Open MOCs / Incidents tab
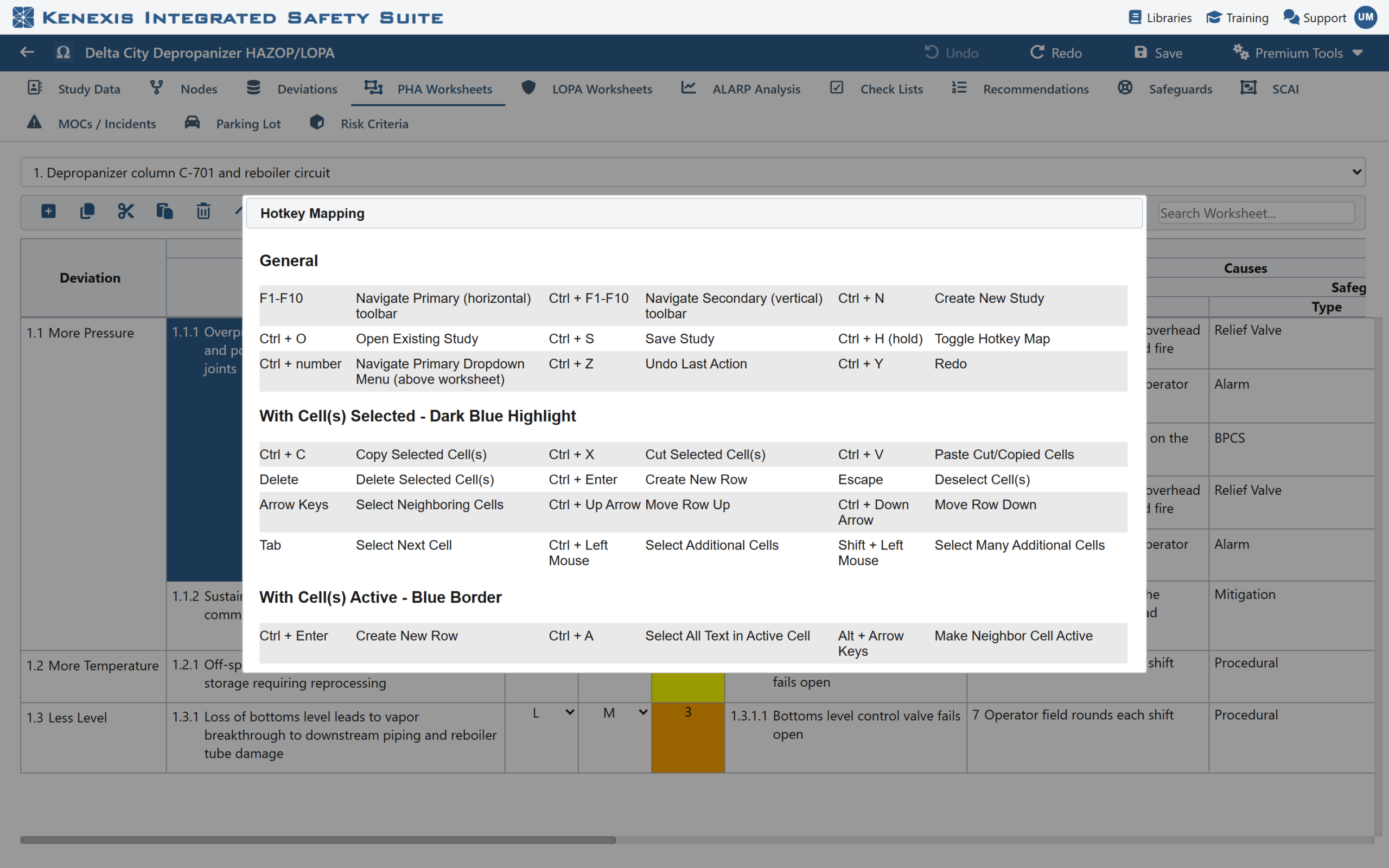Viewport: 1389px width, 868px height. pyautogui.click(x=91, y=124)
